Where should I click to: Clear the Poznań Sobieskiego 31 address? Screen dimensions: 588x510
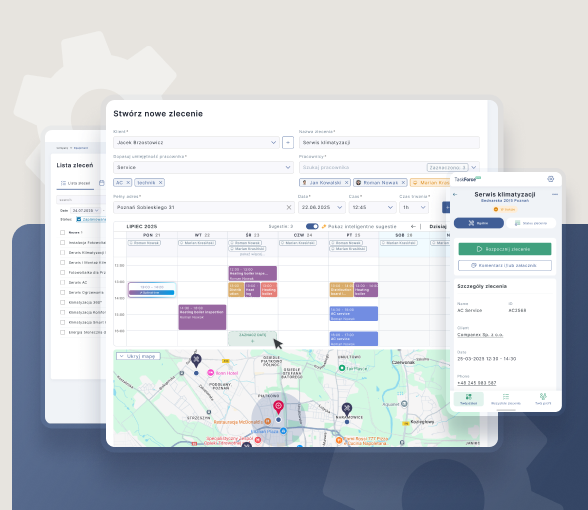[x=289, y=207]
